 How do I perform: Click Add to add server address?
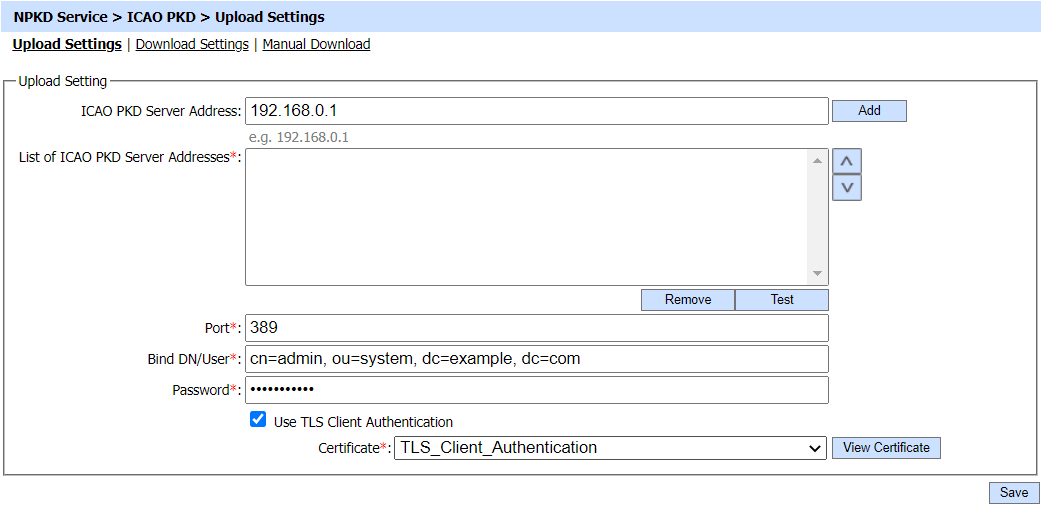point(869,111)
